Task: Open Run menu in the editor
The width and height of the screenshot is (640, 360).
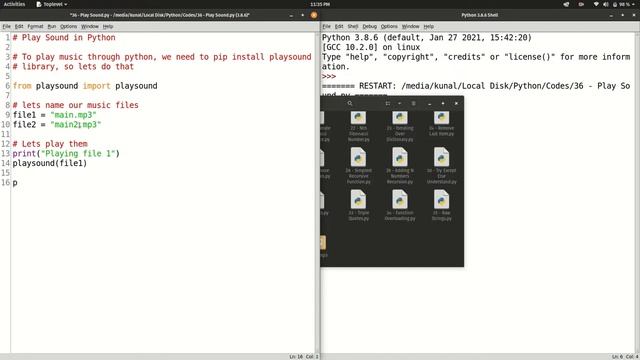Action: click(x=51, y=27)
